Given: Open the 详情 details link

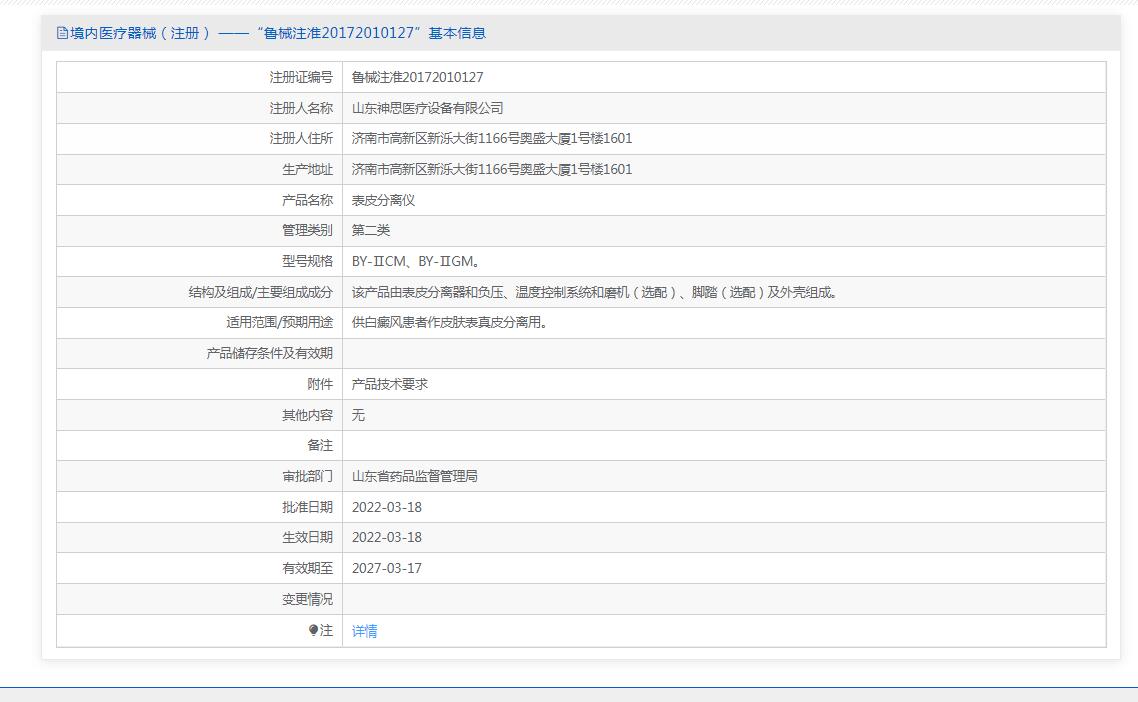Looking at the screenshot, I should [364, 631].
